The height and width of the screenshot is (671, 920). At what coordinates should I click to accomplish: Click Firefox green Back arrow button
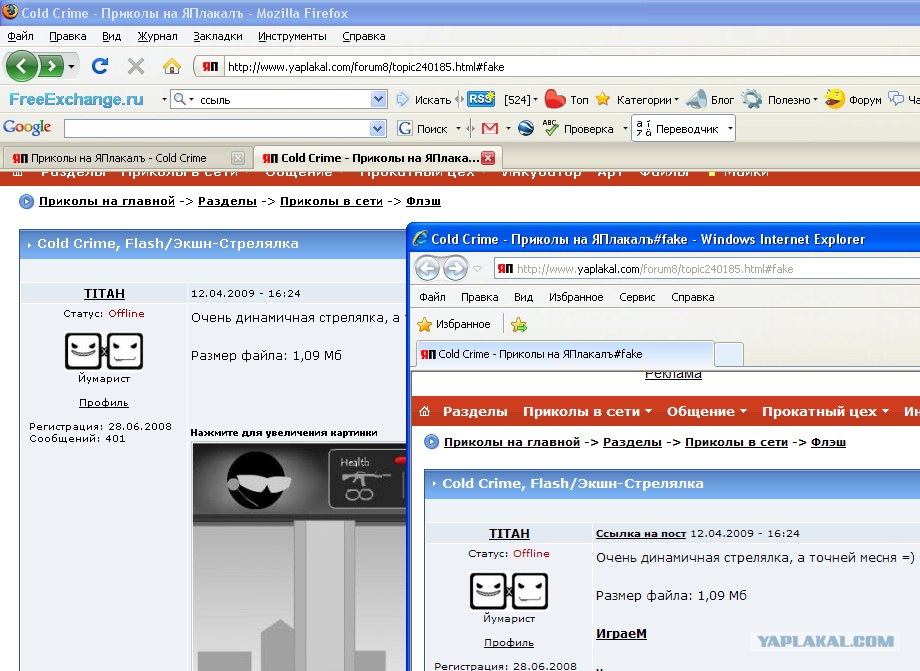[21, 66]
